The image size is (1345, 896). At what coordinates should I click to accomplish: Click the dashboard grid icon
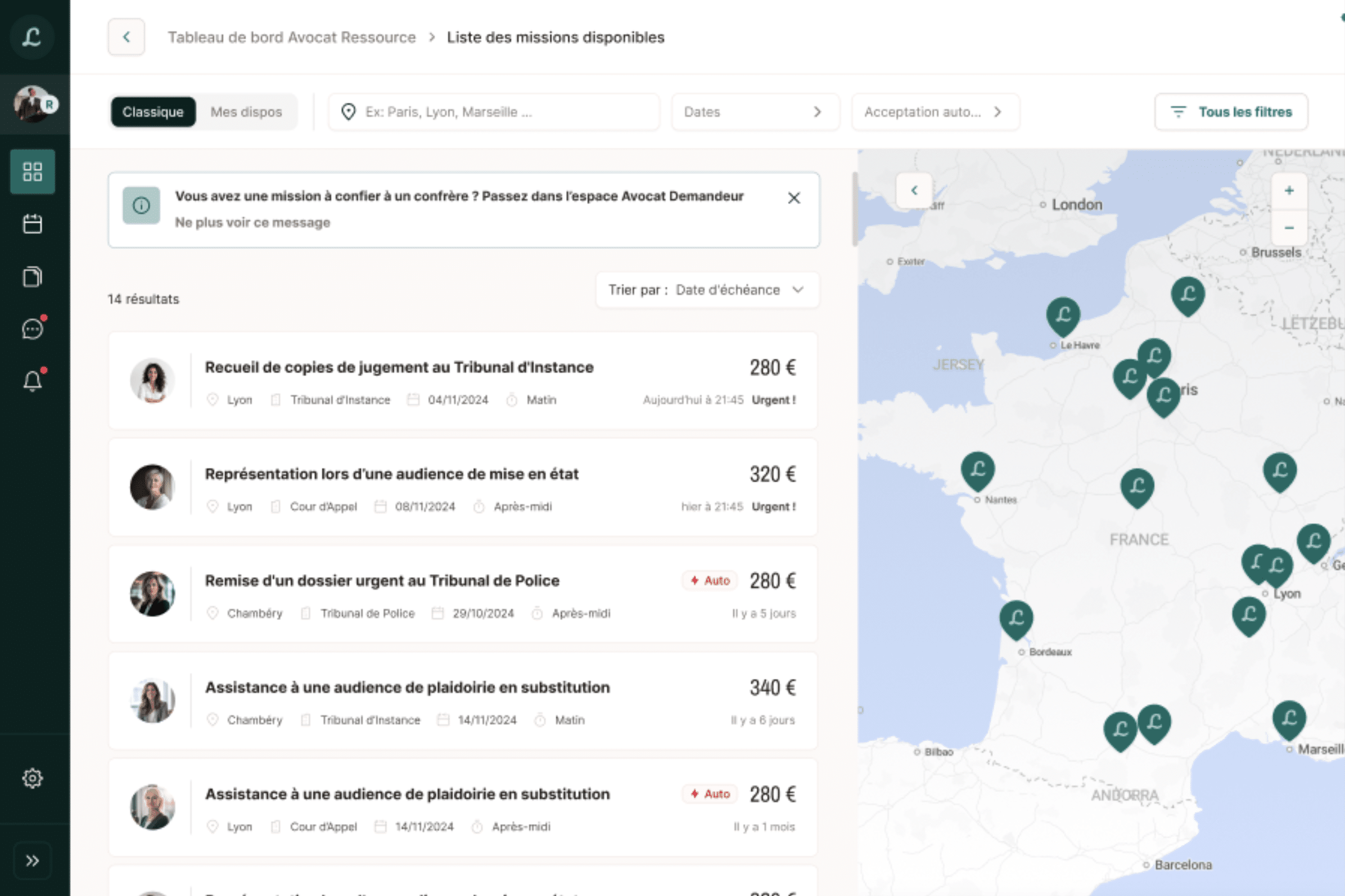click(33, 171)
